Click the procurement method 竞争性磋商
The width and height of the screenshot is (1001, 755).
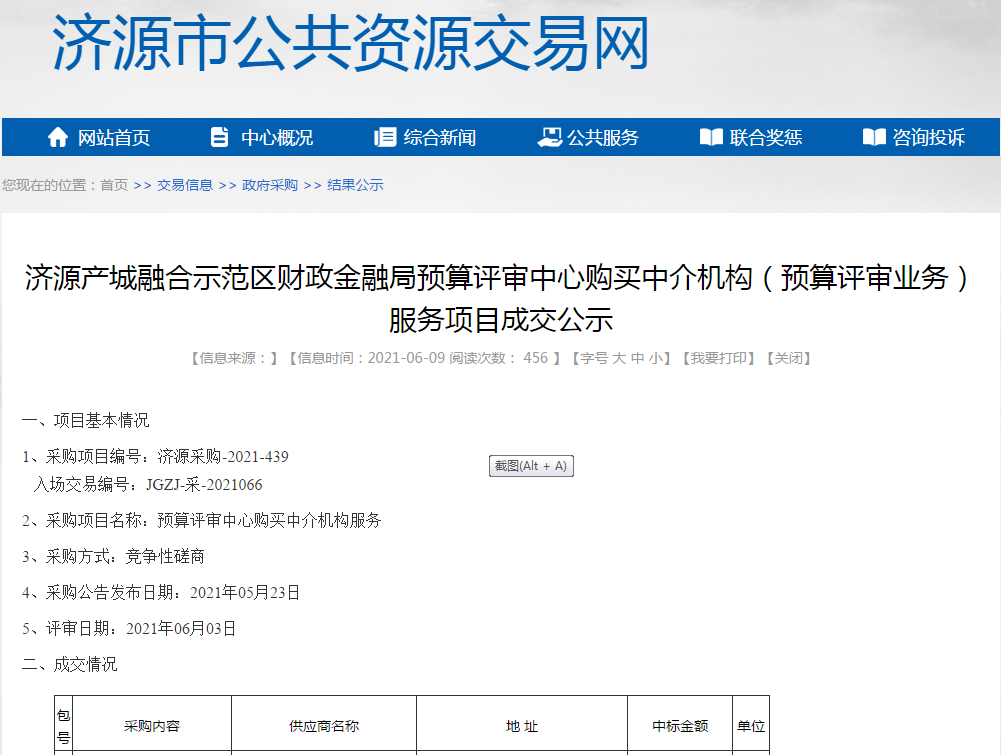click(x=165, y=557)
